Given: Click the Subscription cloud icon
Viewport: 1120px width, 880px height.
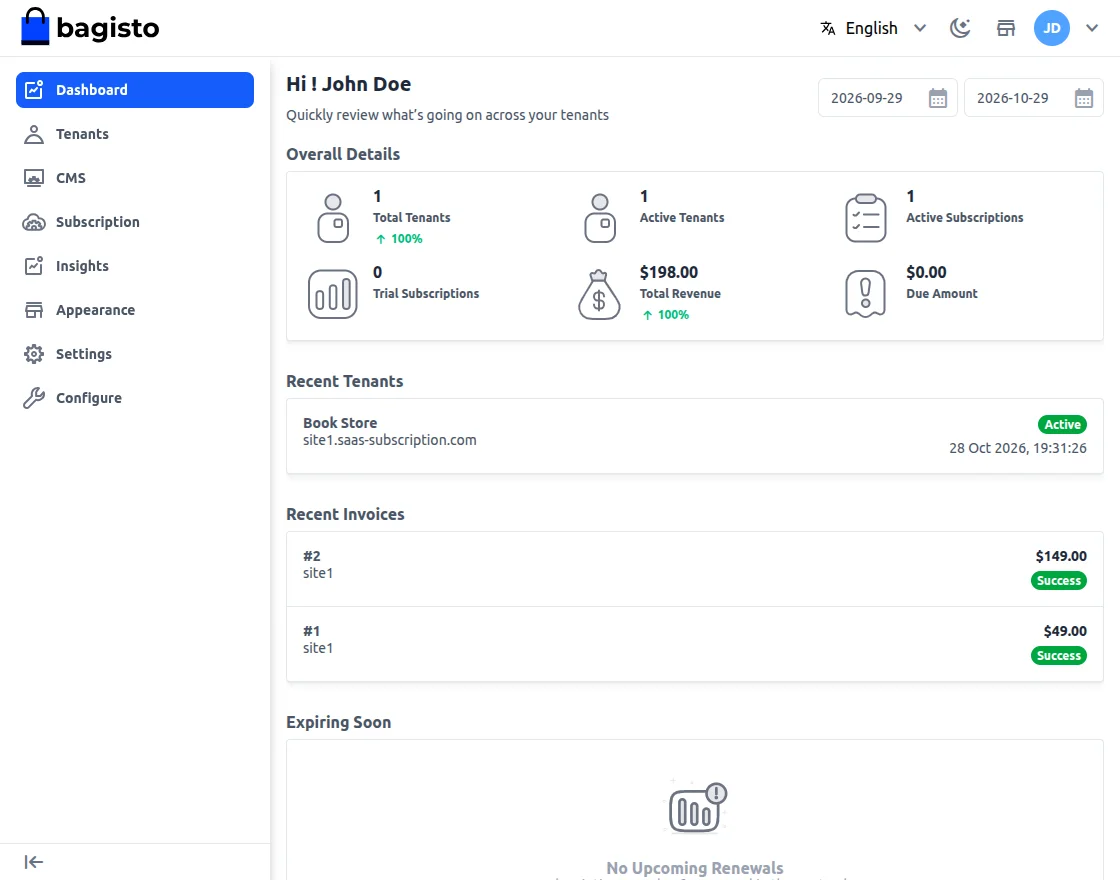Looking at the screenshot, I should click(34, 222).
